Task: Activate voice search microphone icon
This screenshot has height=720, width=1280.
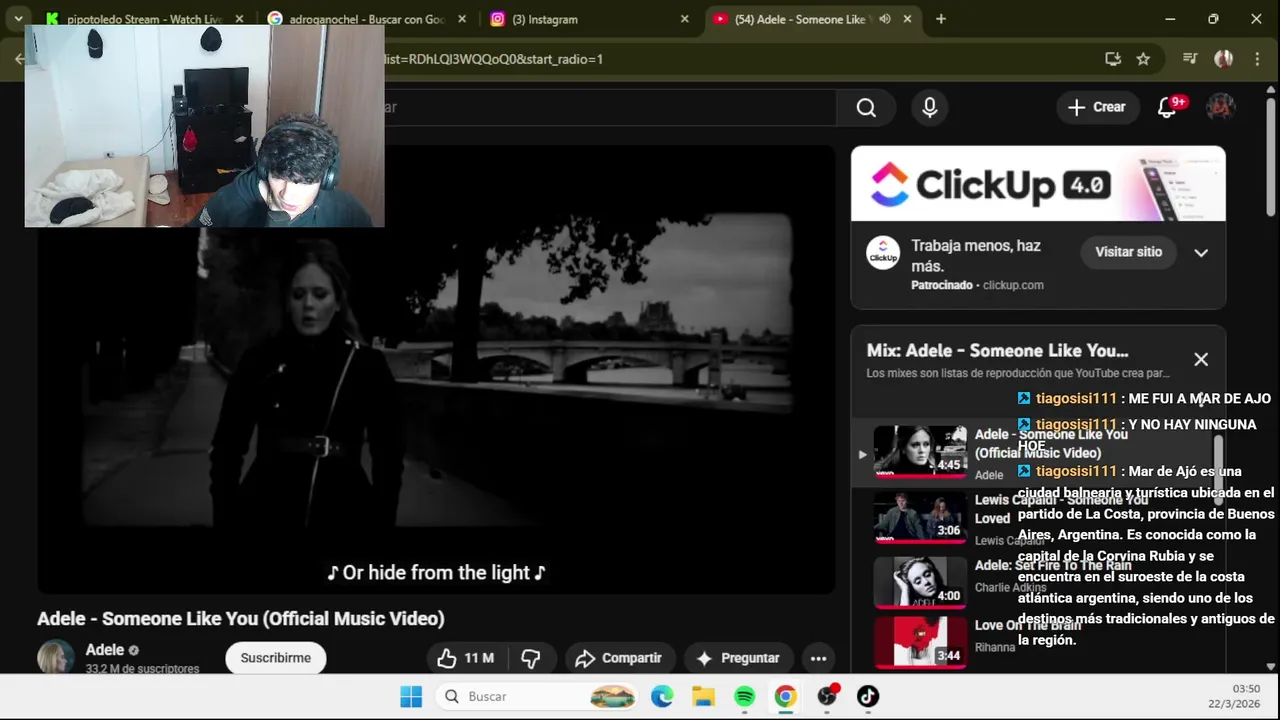Action: pos(930,108)
